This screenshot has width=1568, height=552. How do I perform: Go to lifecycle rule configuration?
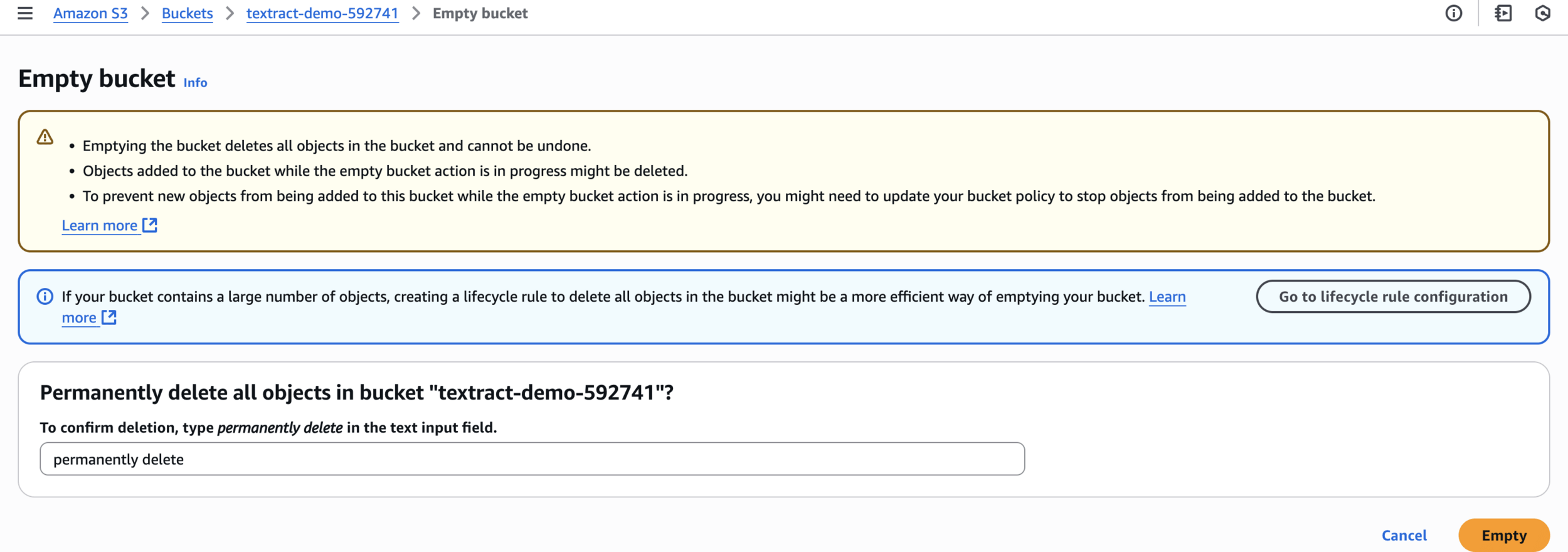(1393, 297)
